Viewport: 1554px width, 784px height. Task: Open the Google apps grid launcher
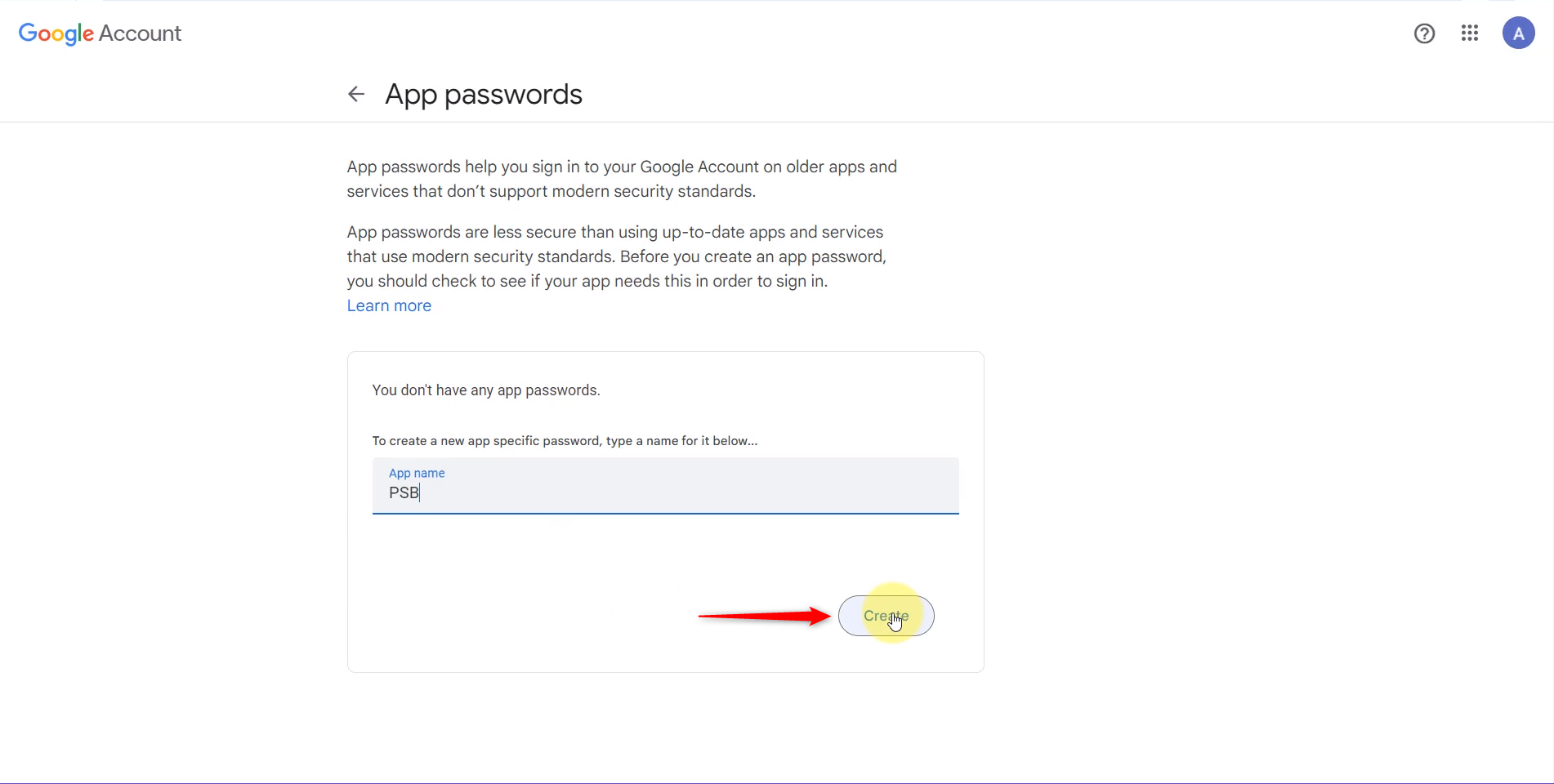click(x=1470, y=33)
